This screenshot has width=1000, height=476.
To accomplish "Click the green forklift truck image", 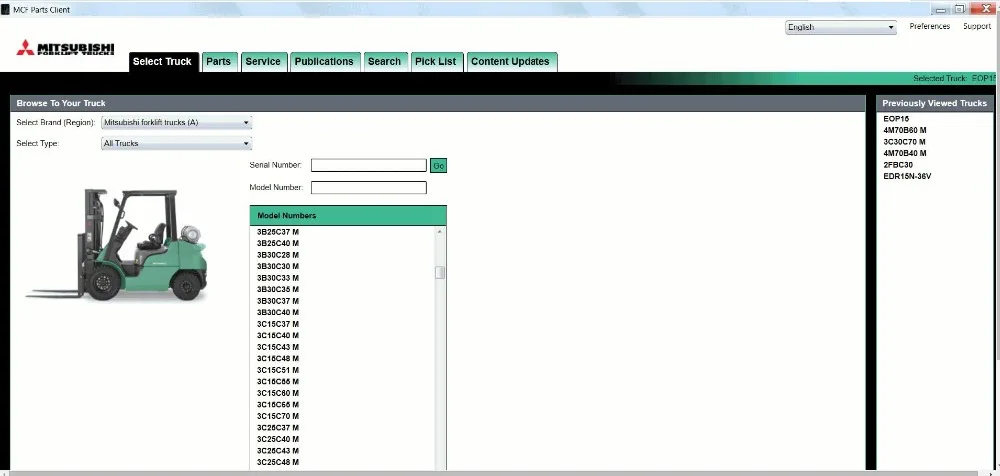I will click(x=117, y=244).
